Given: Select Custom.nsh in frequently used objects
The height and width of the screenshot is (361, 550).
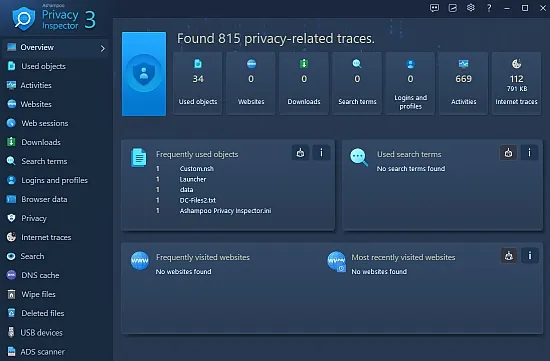Looking at the screenshot, I should 196,169.
